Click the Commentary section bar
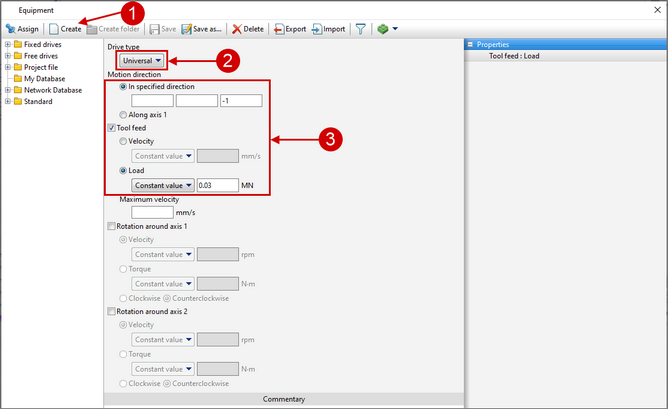 click(283, 400)
